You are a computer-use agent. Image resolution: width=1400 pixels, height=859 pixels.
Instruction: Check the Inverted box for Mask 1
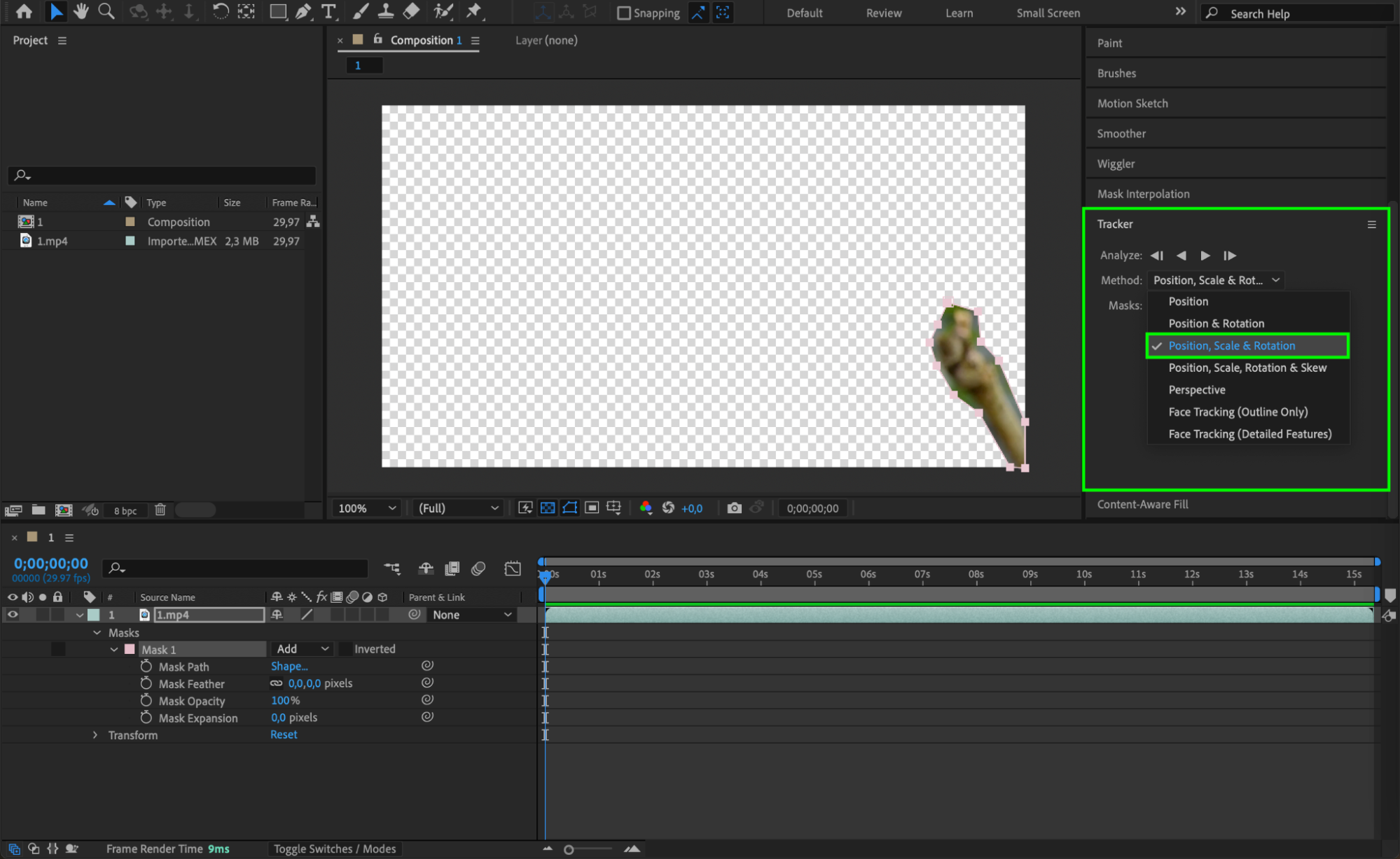pos(346,649)
